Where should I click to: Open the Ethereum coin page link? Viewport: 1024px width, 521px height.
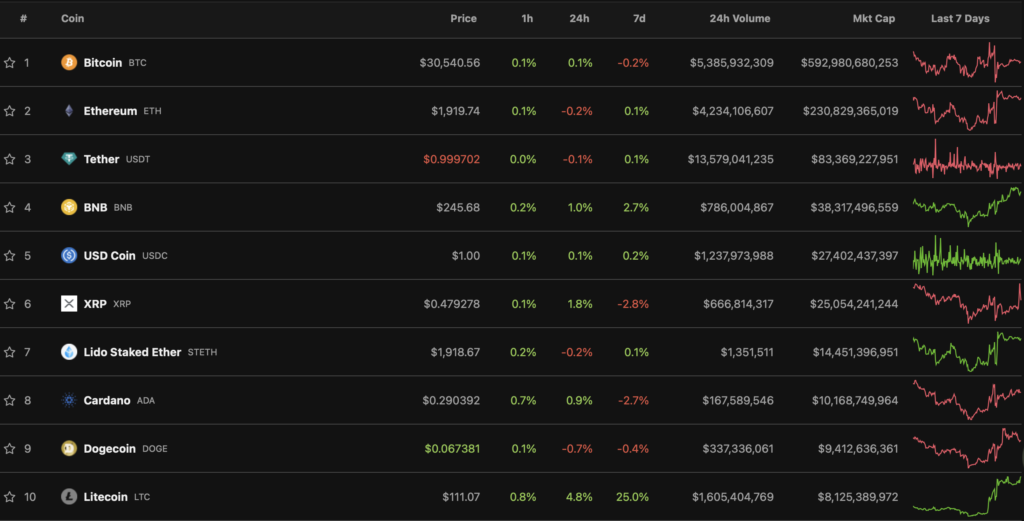110,111
